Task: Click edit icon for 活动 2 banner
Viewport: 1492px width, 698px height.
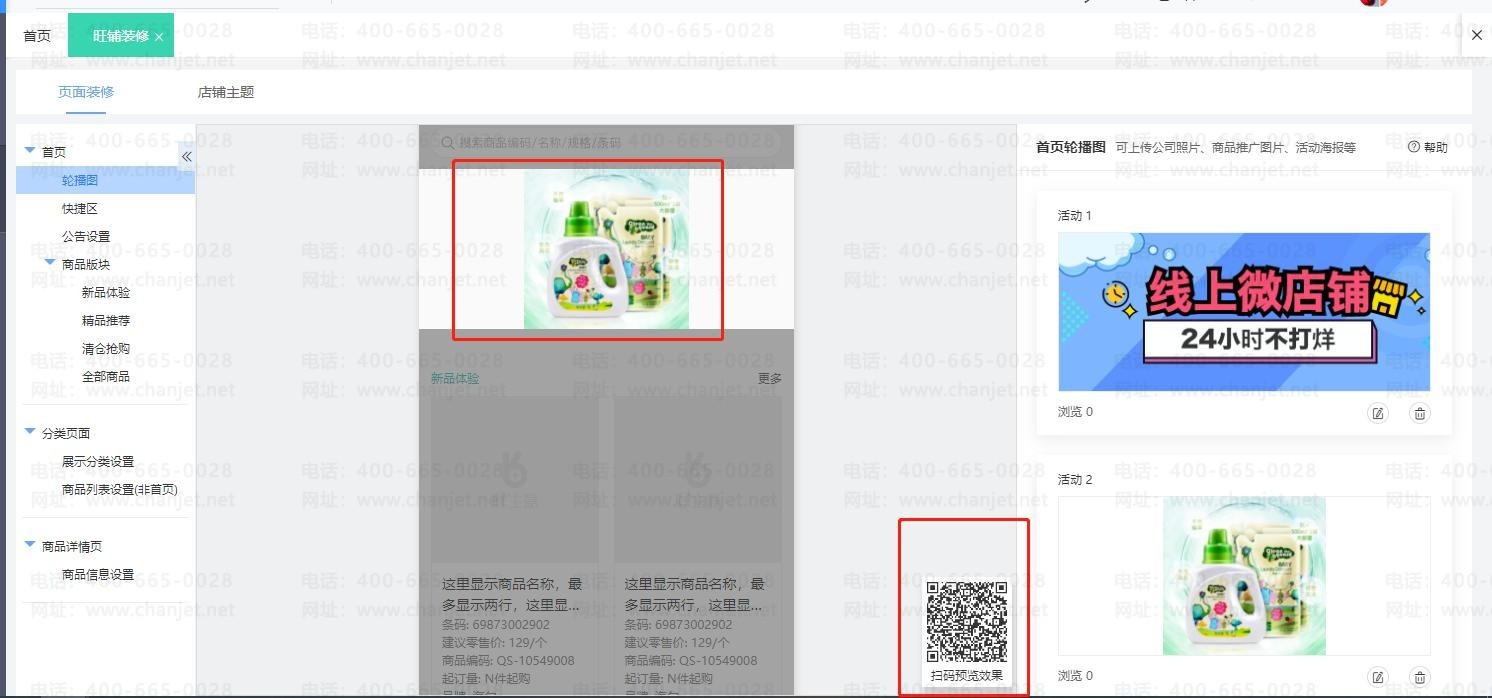Action: point(1378,677)
